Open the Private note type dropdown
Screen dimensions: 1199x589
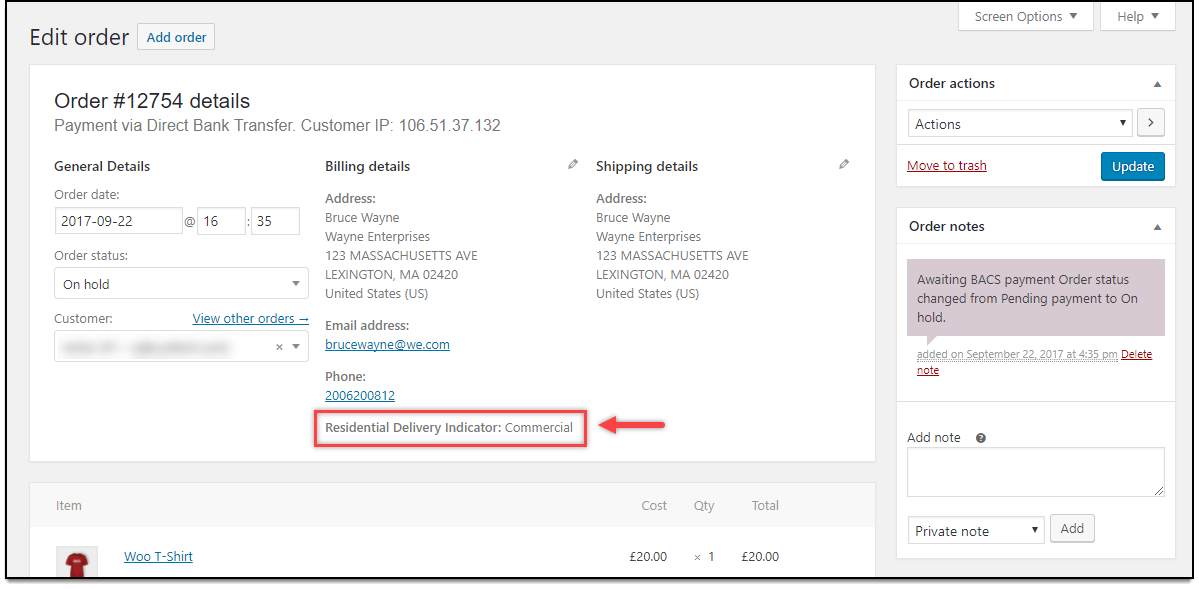(x=976, y=531)
